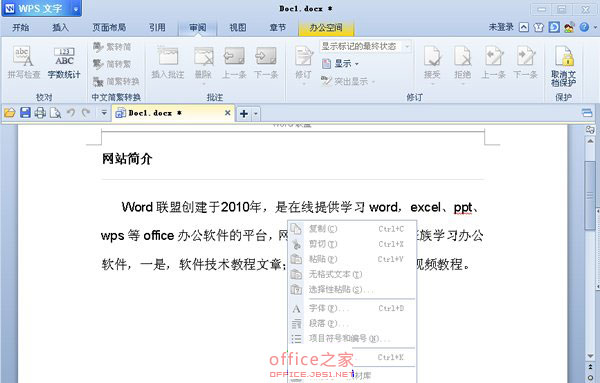Insert a comment (插入批注)
Image resolution: width=600 pixels, height=383 pixels.
(x=168, y=62)
